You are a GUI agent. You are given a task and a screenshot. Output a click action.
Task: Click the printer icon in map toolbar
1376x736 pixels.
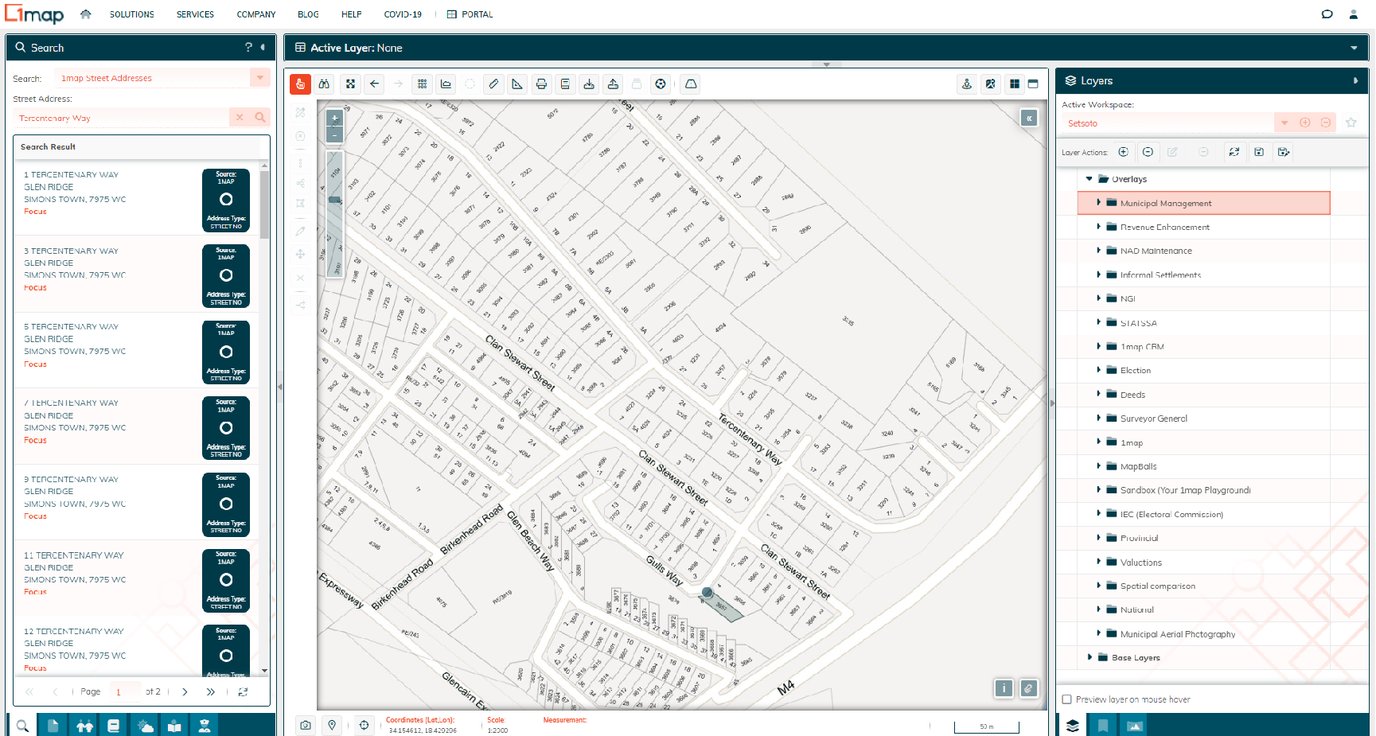tap(541, 85)
